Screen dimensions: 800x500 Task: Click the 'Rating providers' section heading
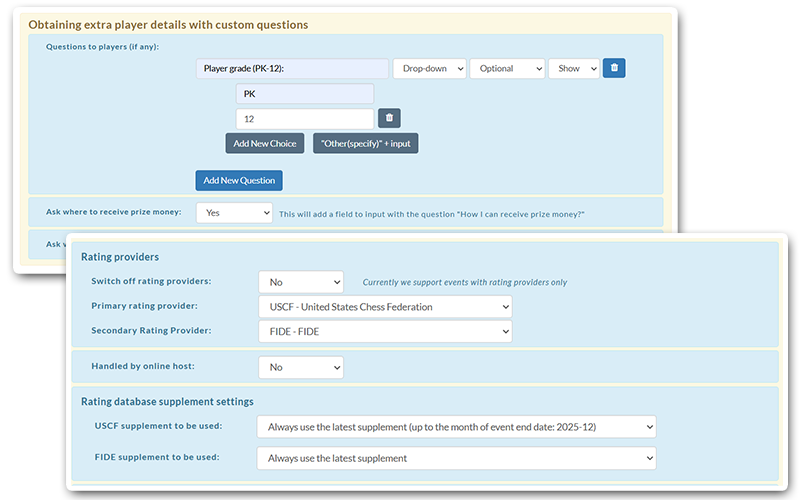[120, 257]
